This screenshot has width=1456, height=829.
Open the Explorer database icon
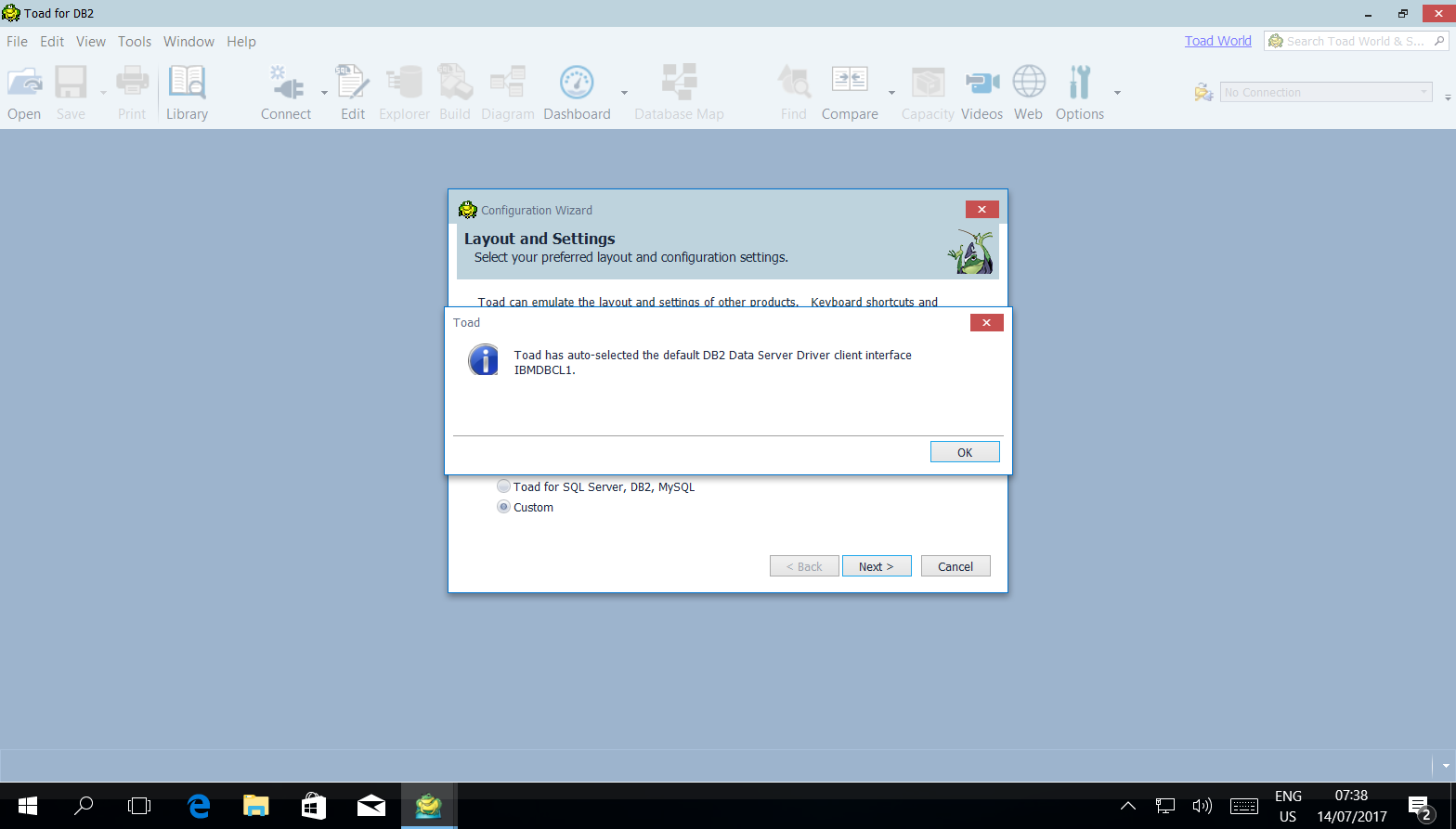405,83
